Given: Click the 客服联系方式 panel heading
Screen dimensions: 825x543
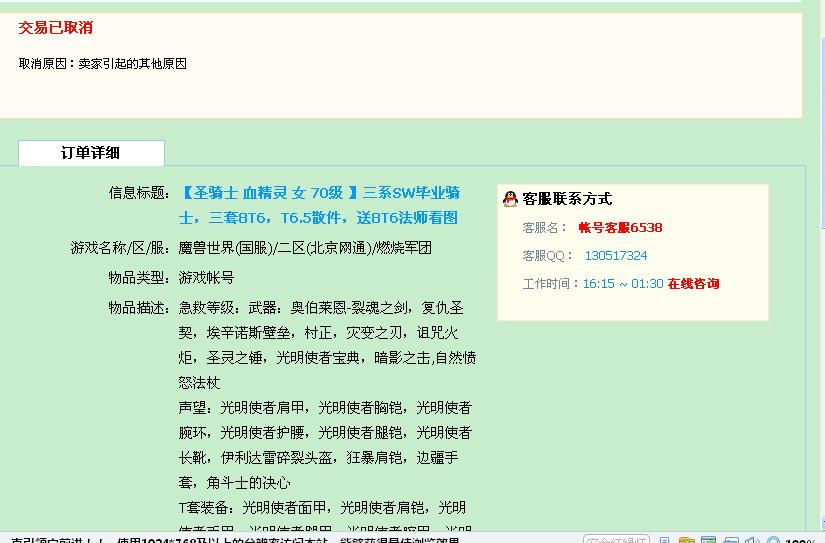Looking at the screenshot, I should 567,199.
